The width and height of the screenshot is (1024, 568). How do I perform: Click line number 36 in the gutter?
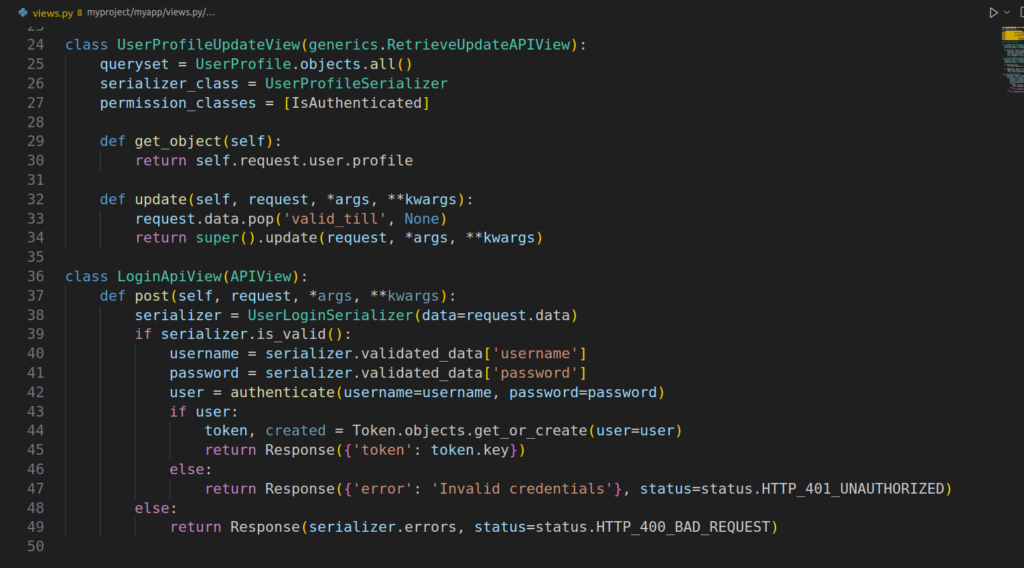click(35, 276)
